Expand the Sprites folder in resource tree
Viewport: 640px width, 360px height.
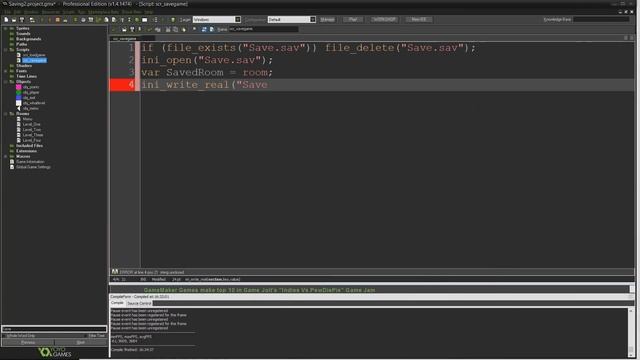pos(5,29)
